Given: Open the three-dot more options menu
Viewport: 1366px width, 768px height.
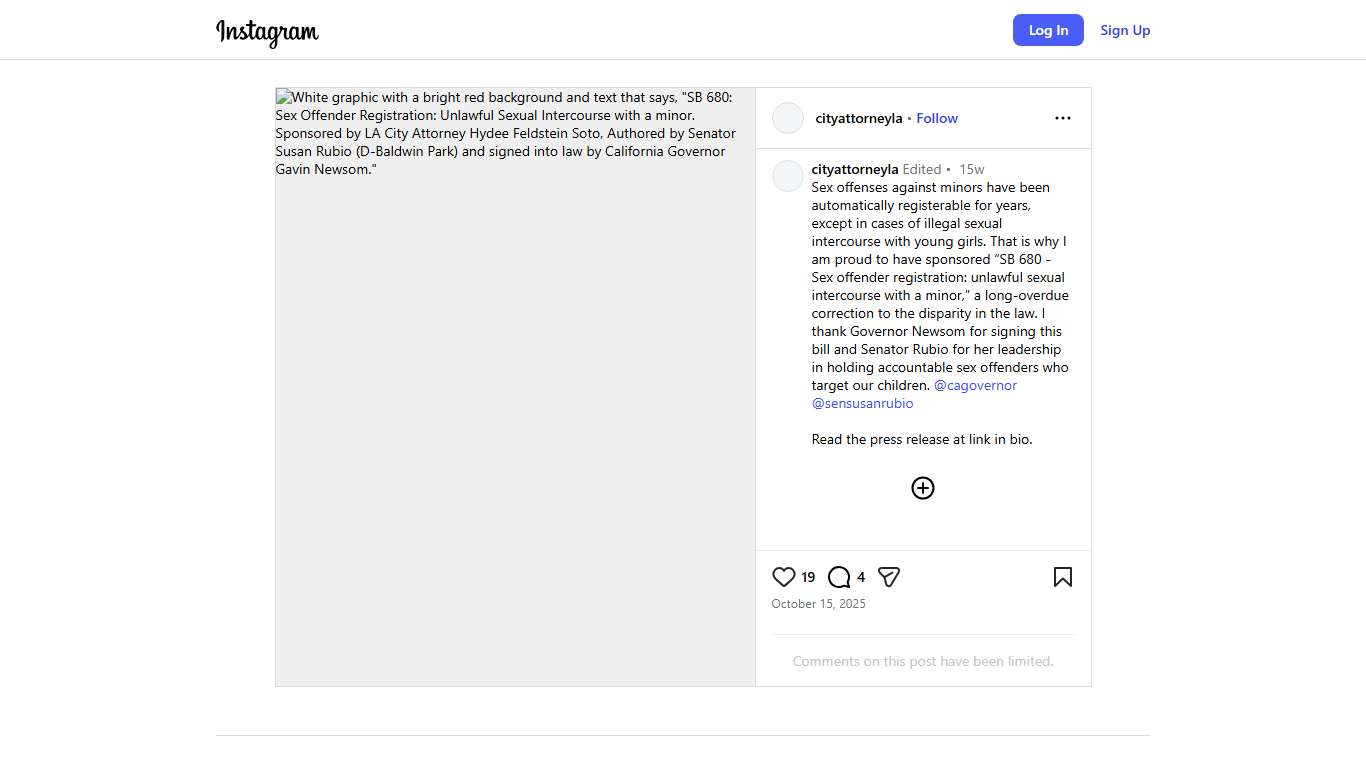Looking at the screenshot, I should point(1062,118).
